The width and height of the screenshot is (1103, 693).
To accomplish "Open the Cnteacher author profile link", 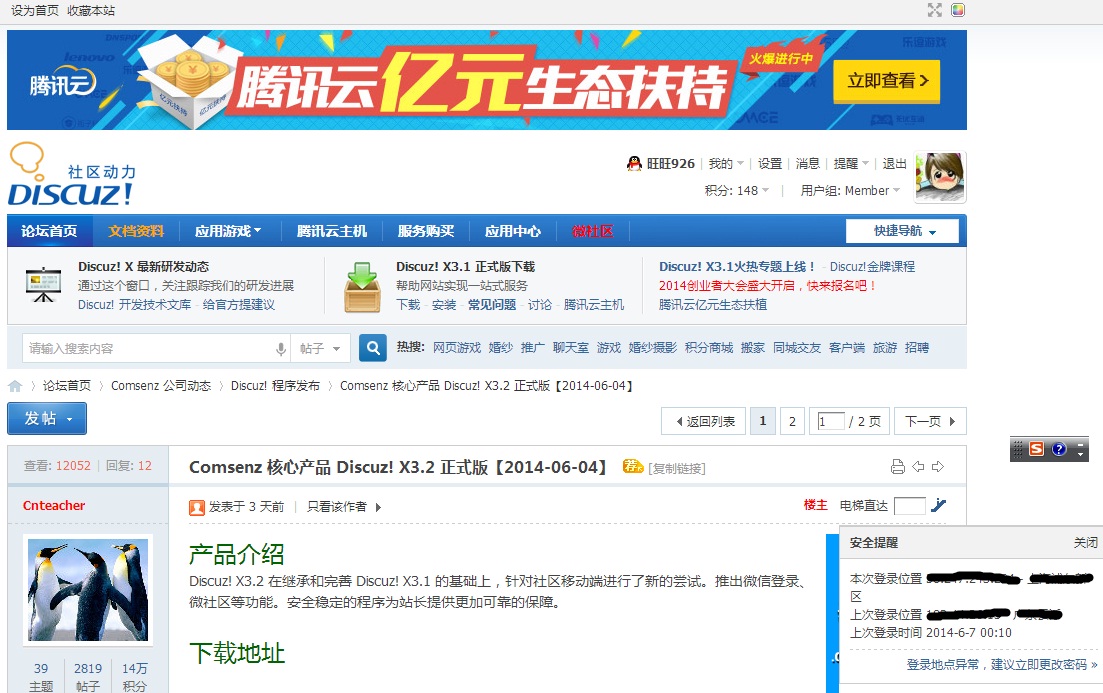I will pyautogui.click(x=53, y=505).
